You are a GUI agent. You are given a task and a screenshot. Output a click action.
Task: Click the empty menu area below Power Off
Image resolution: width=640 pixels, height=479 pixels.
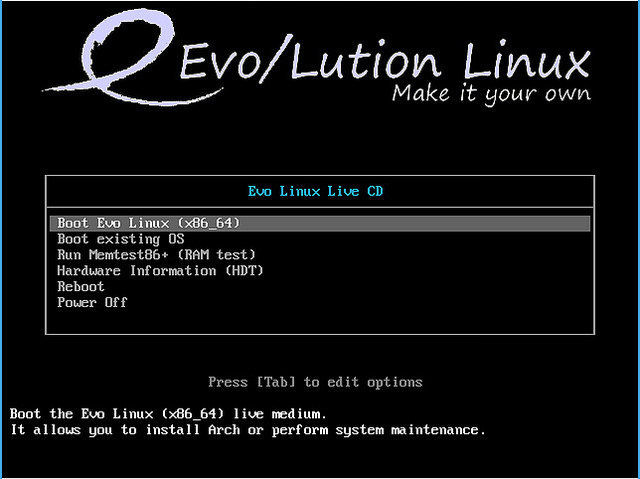coord(319,322)
